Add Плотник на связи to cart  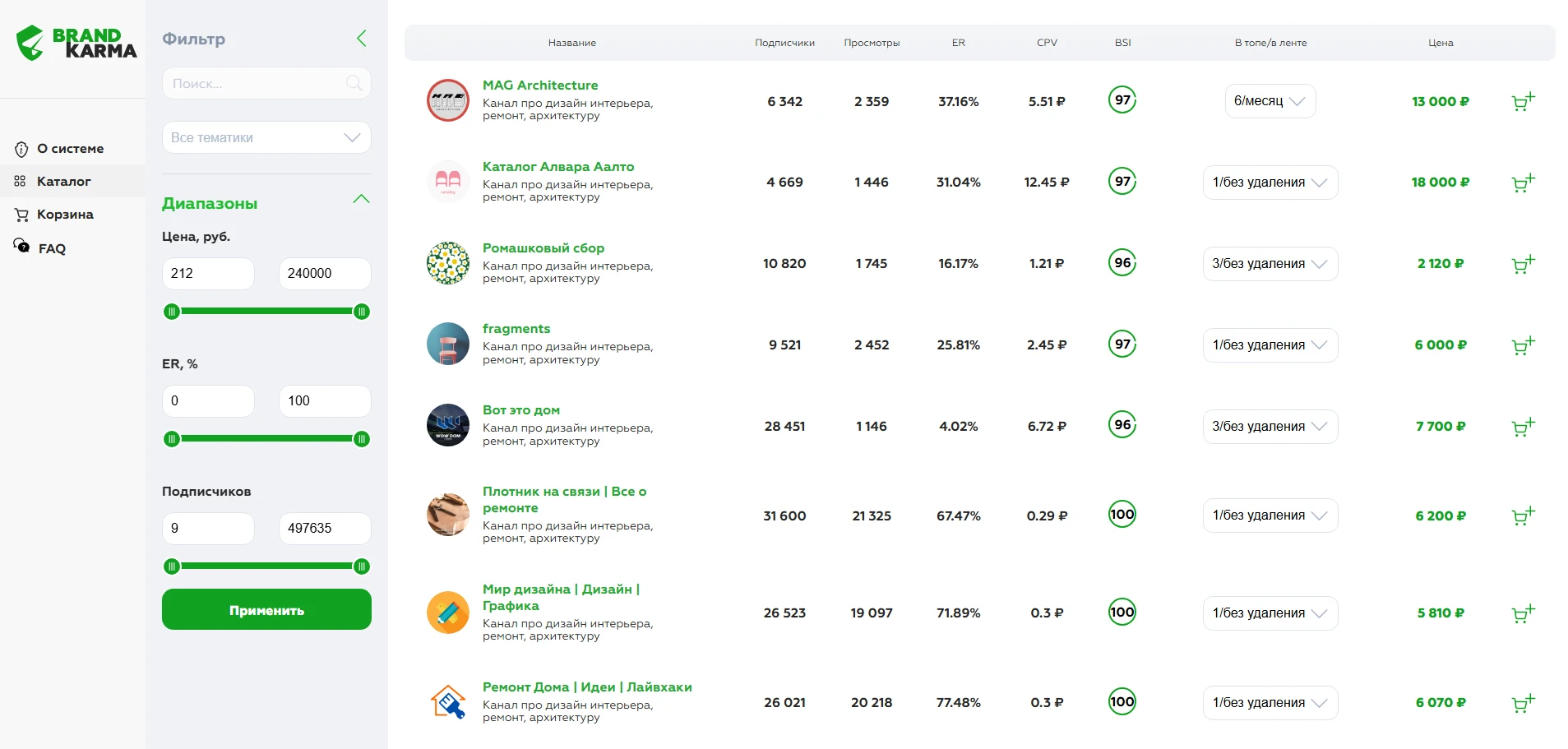click(1524, 516)
